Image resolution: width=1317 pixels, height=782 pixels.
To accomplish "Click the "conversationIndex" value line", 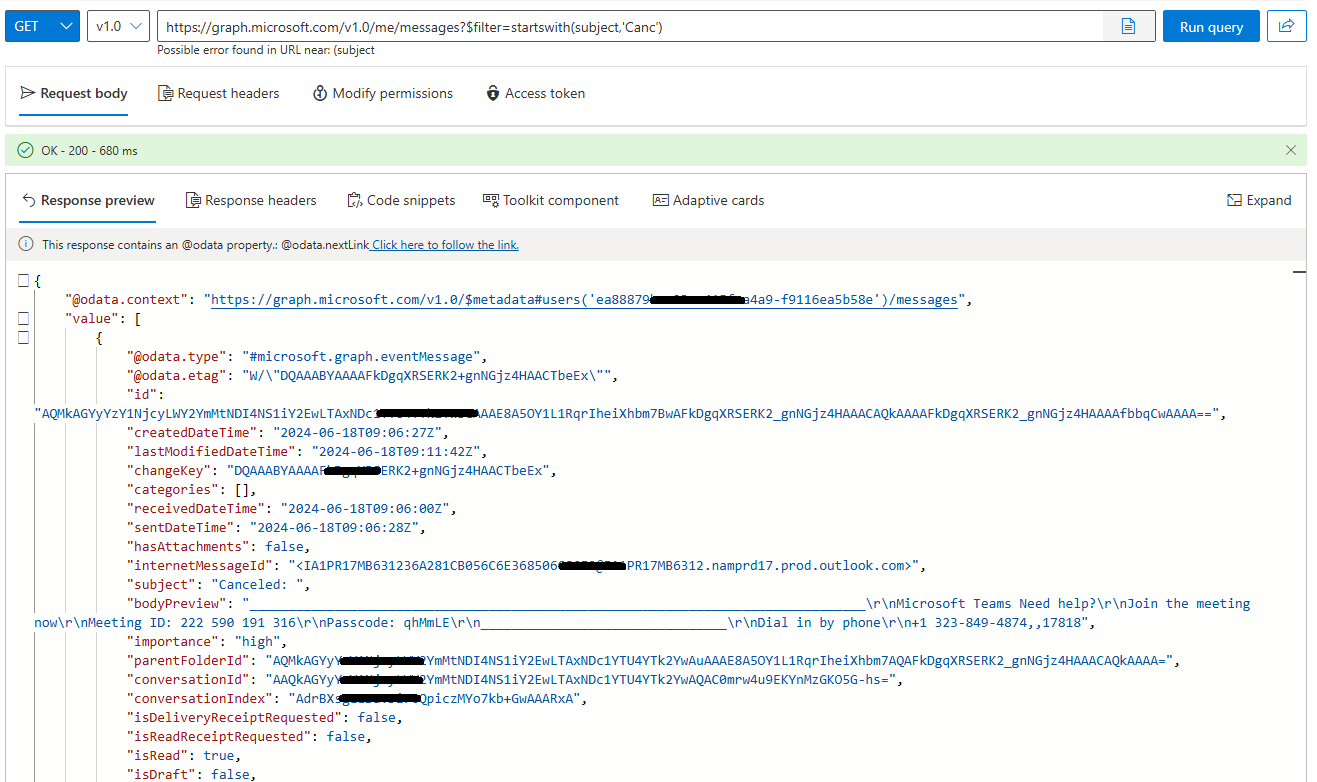I will coord(356,698).
